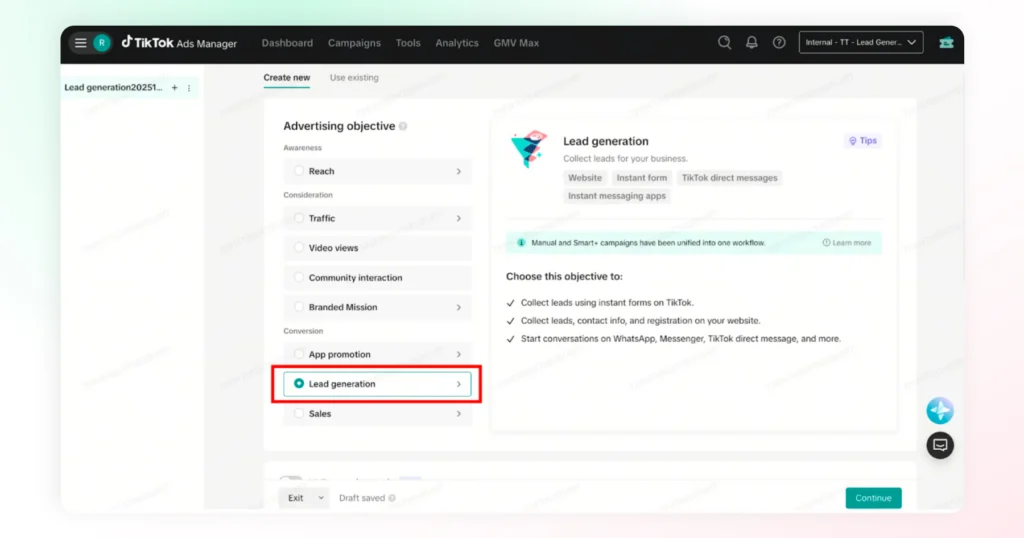Open the help question mark icon
1024x538 pixels.
[x=779, y=42]
